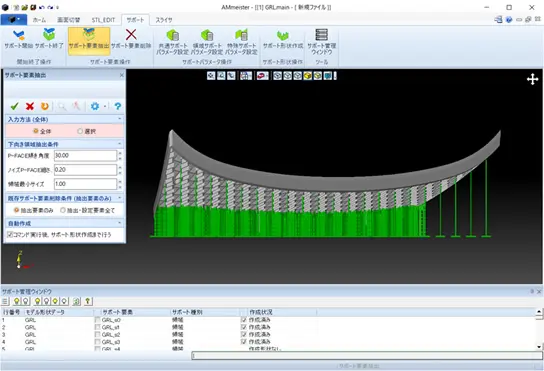Close the サポート要素抽出 panel
This screenshot has height=371, width=544.
click(121, 75)
